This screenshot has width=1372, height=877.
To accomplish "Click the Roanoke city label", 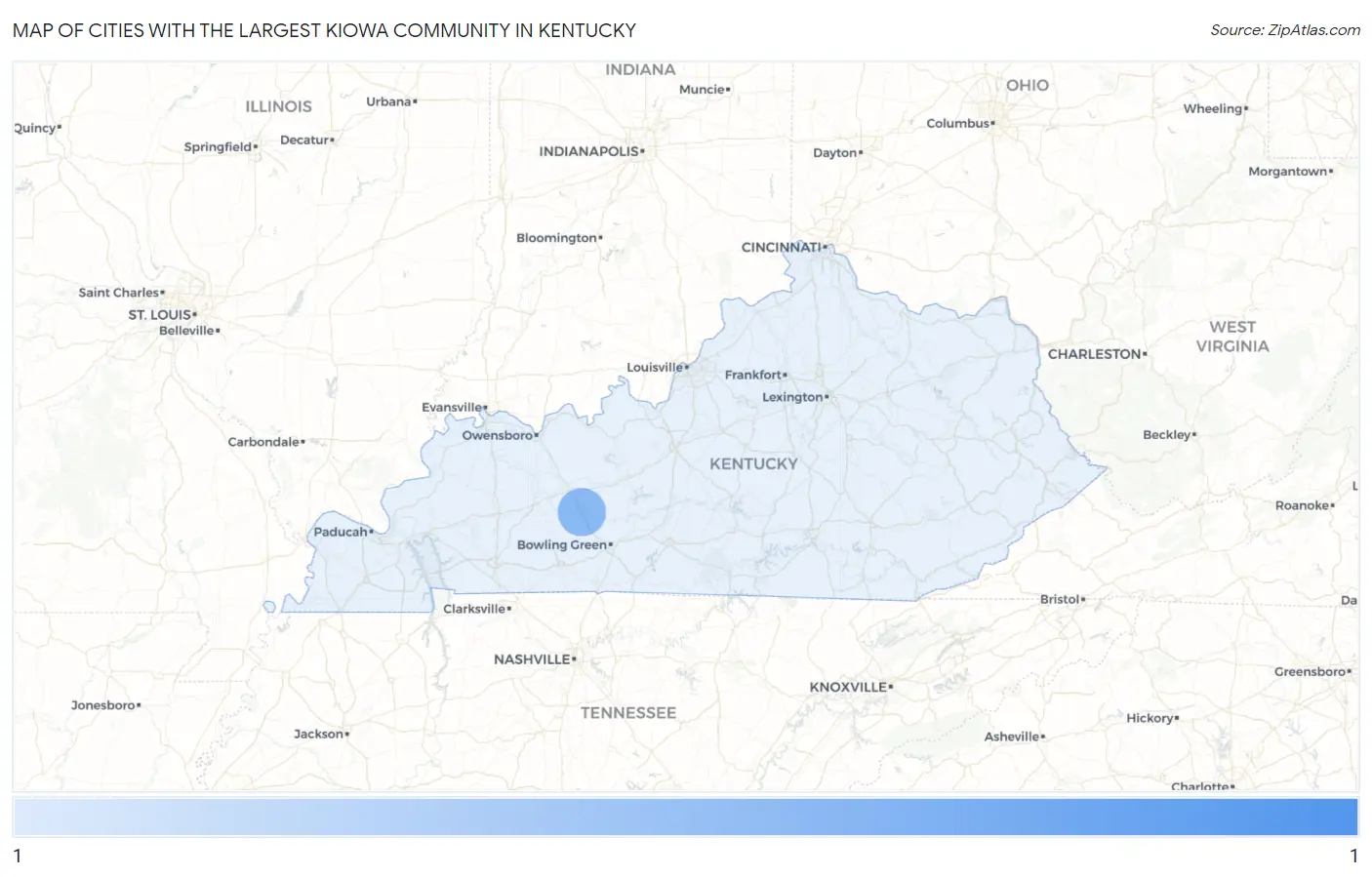I will tap(1302, 505).
